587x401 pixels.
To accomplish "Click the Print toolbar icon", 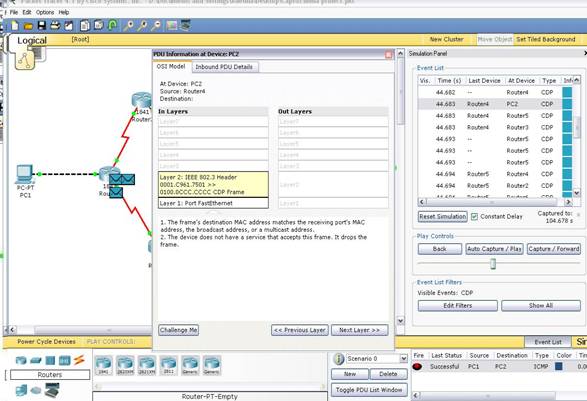I will [x=55, y=25].
